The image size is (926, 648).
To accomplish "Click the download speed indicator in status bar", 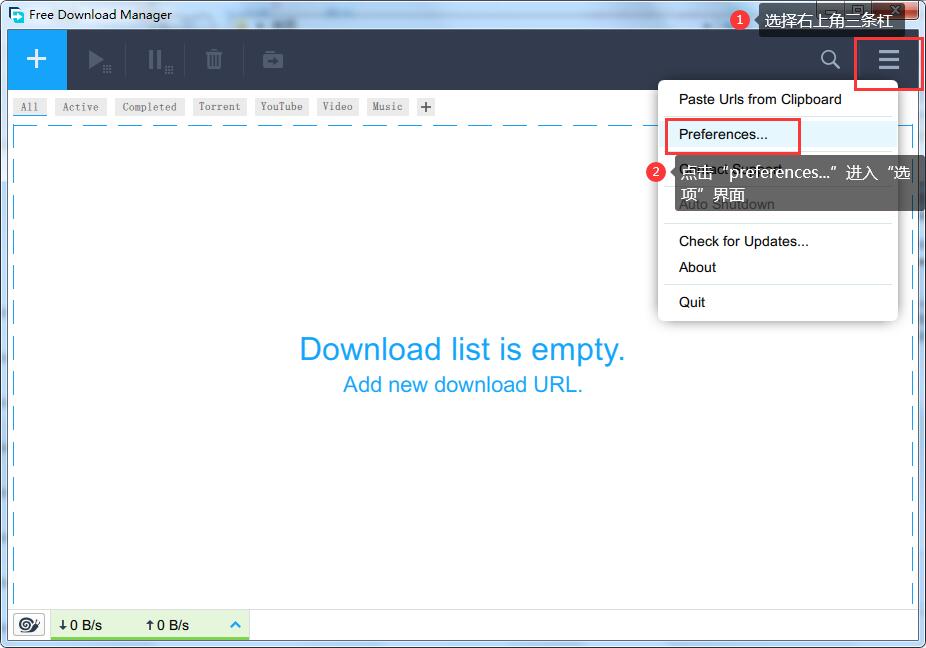I will [x=81, y=625].
